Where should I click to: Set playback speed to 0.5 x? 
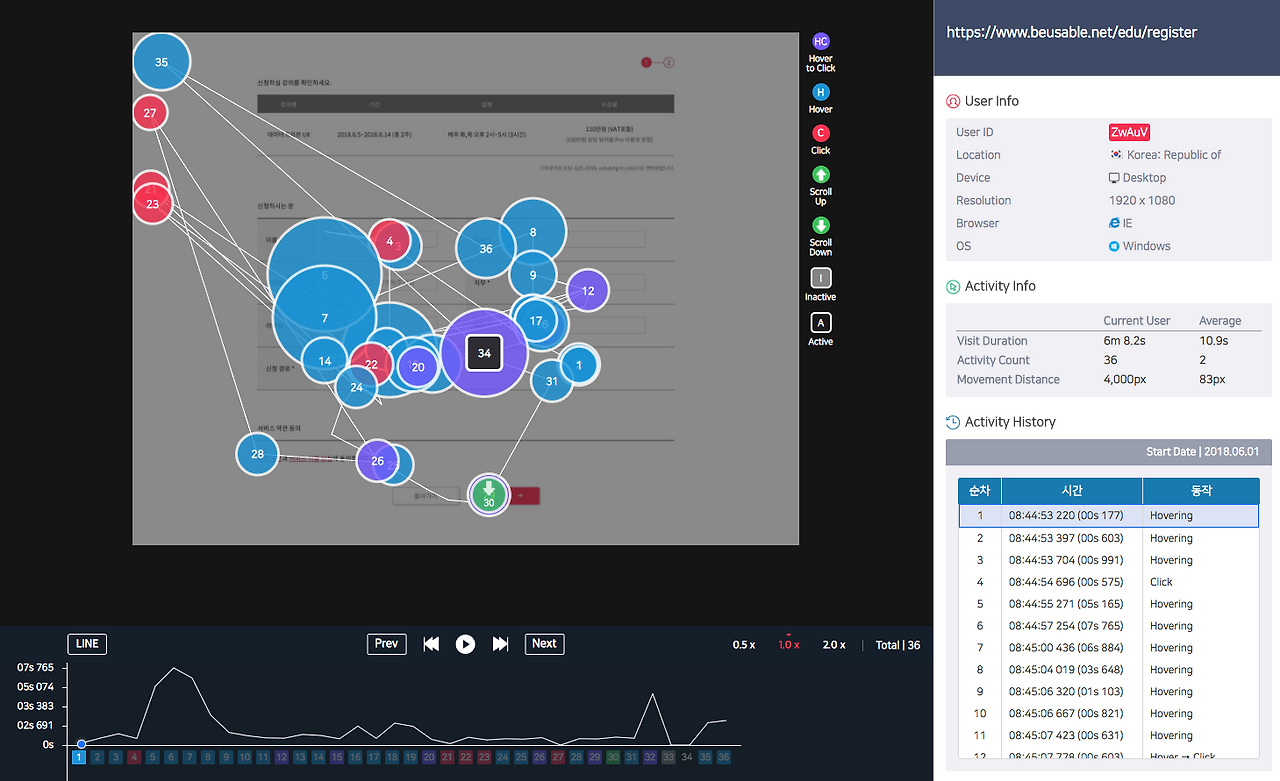[744, 645]
